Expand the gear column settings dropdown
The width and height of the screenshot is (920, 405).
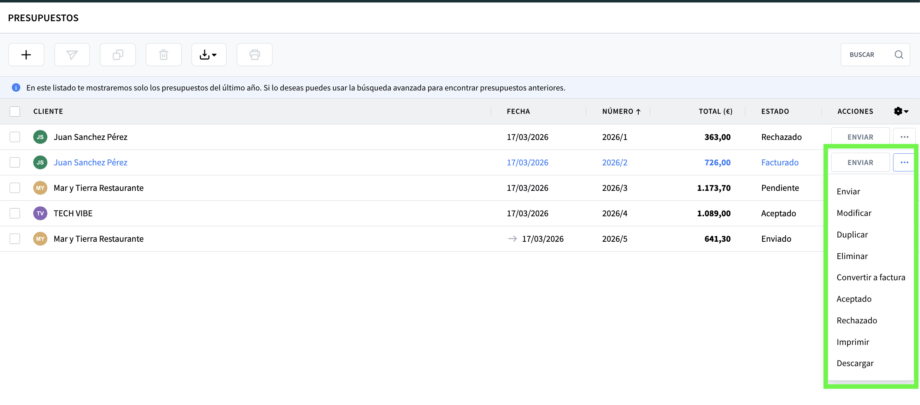(x=900, y=111)
